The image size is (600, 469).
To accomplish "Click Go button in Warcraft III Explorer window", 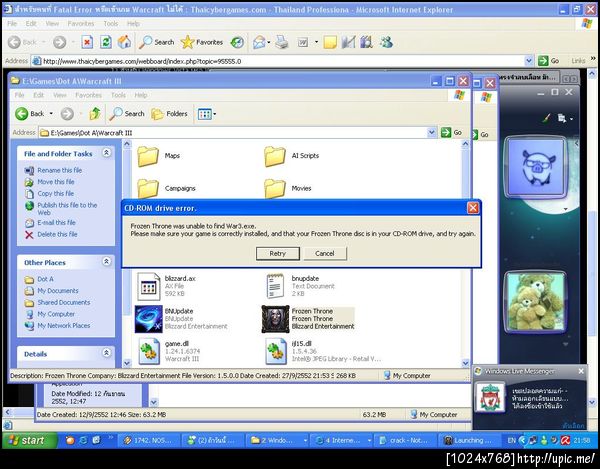I will 452,132.
